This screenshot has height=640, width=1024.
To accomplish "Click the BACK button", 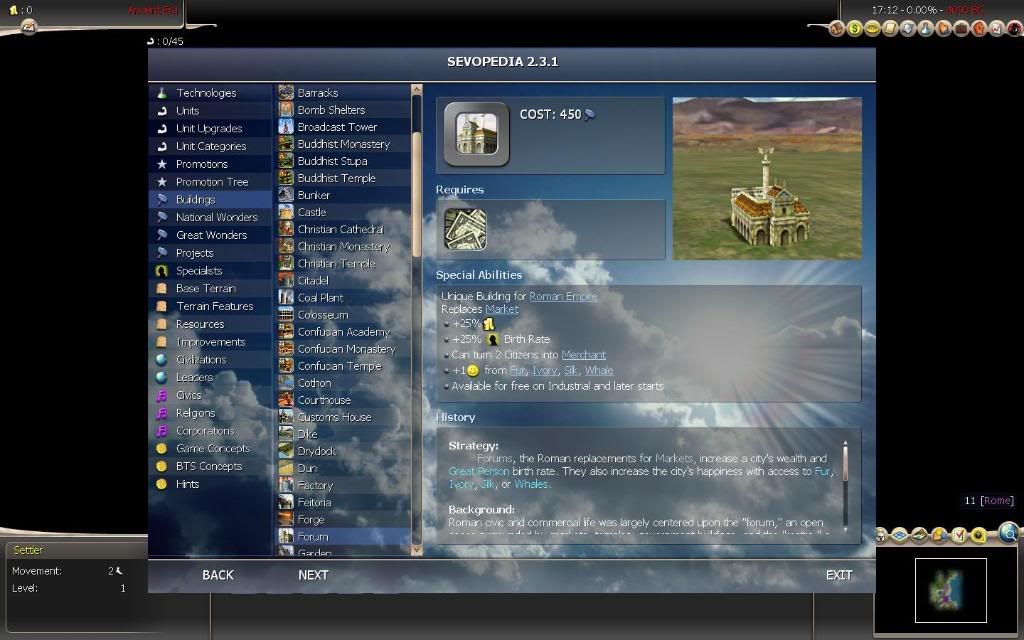I will click(x=217, y=575).
